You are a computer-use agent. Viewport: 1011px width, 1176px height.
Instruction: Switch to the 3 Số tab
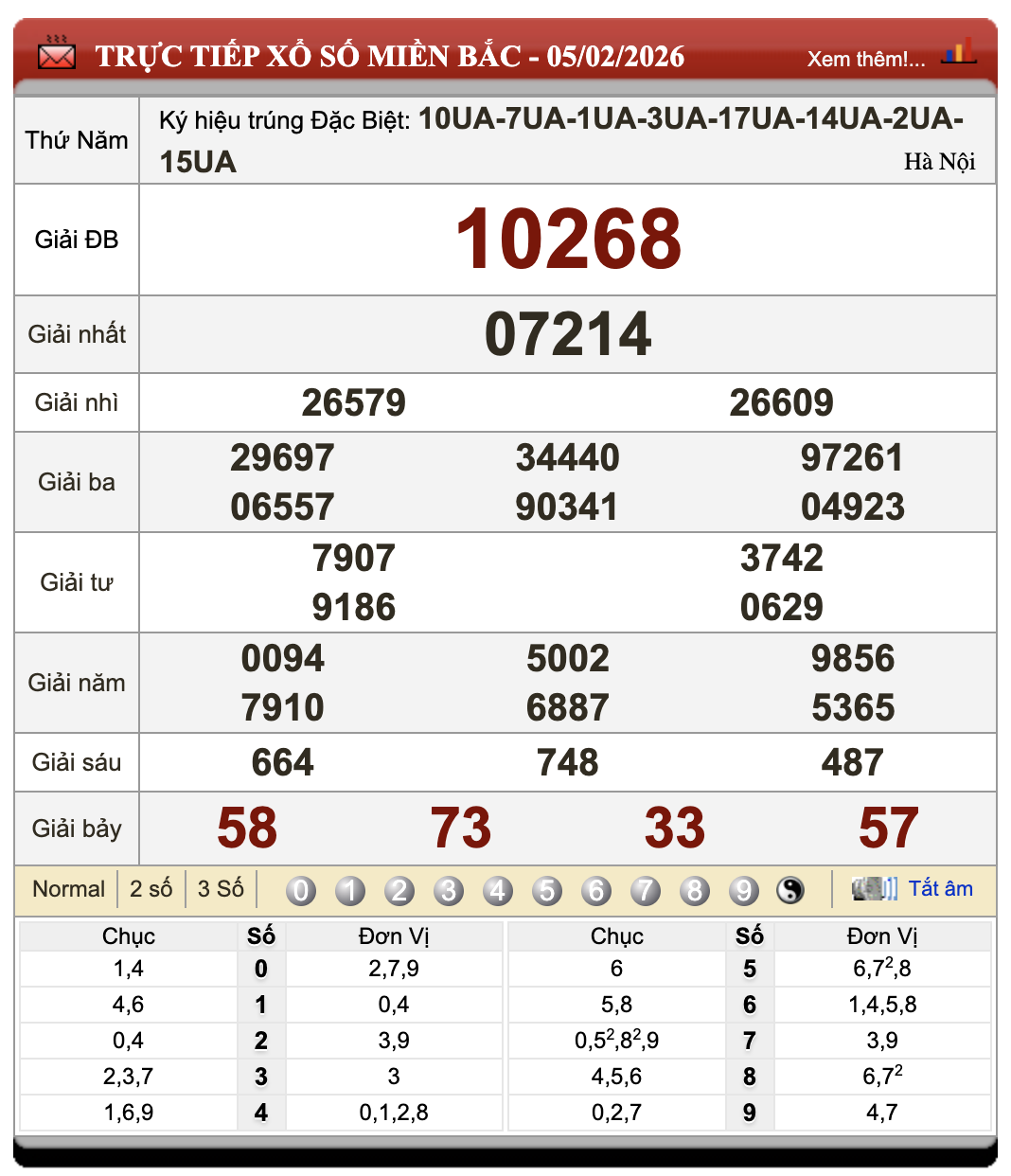pyautogui.click(x=219, y=888)
